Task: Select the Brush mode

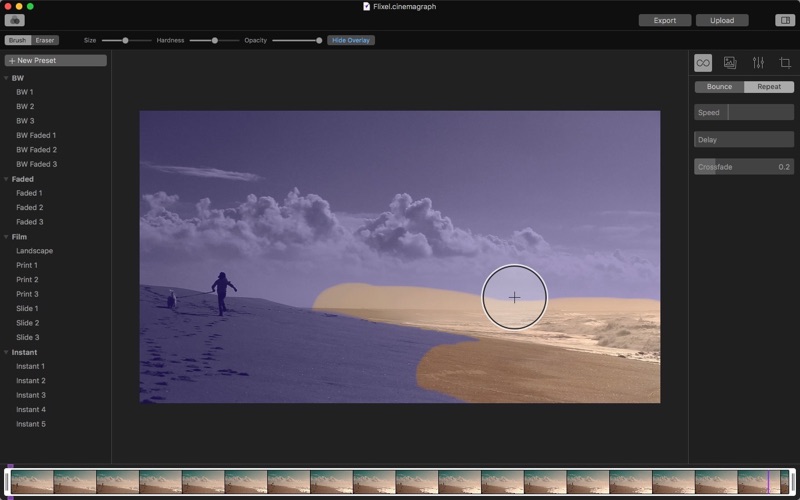Action: 17,40
